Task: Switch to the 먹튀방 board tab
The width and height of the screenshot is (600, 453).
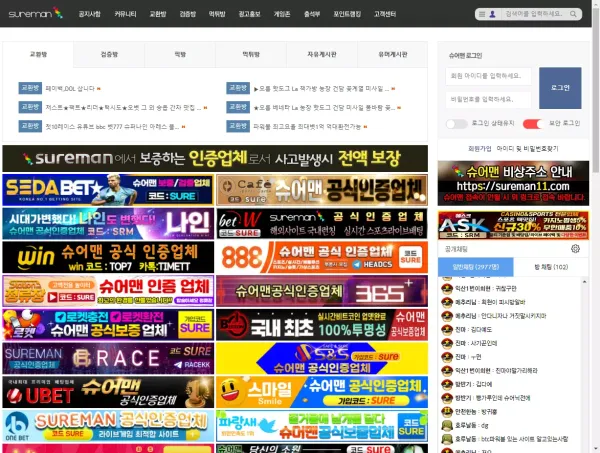Action: click(251, 55)
